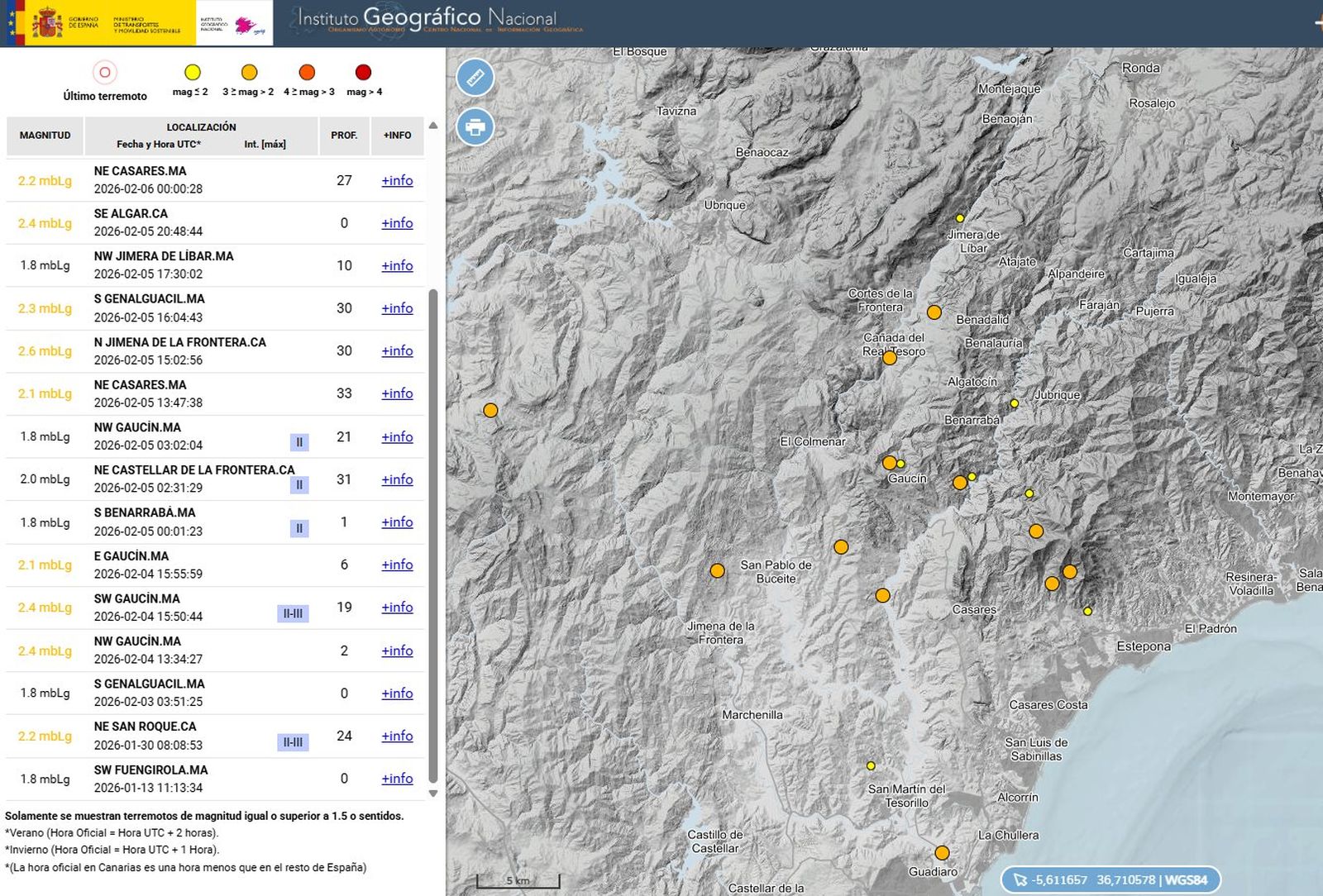Click the scroll-up arrow above the earthquake table
The height and width of the screenshot is (896, 1323).
[x=432, y=126]
